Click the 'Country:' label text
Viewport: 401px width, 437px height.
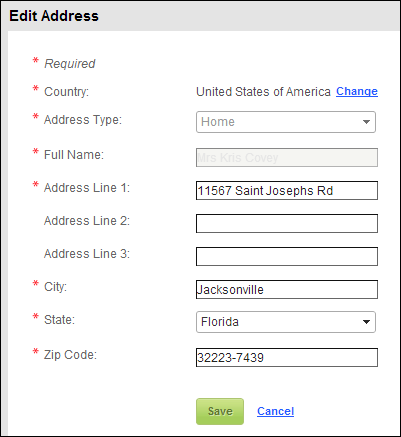67,92
